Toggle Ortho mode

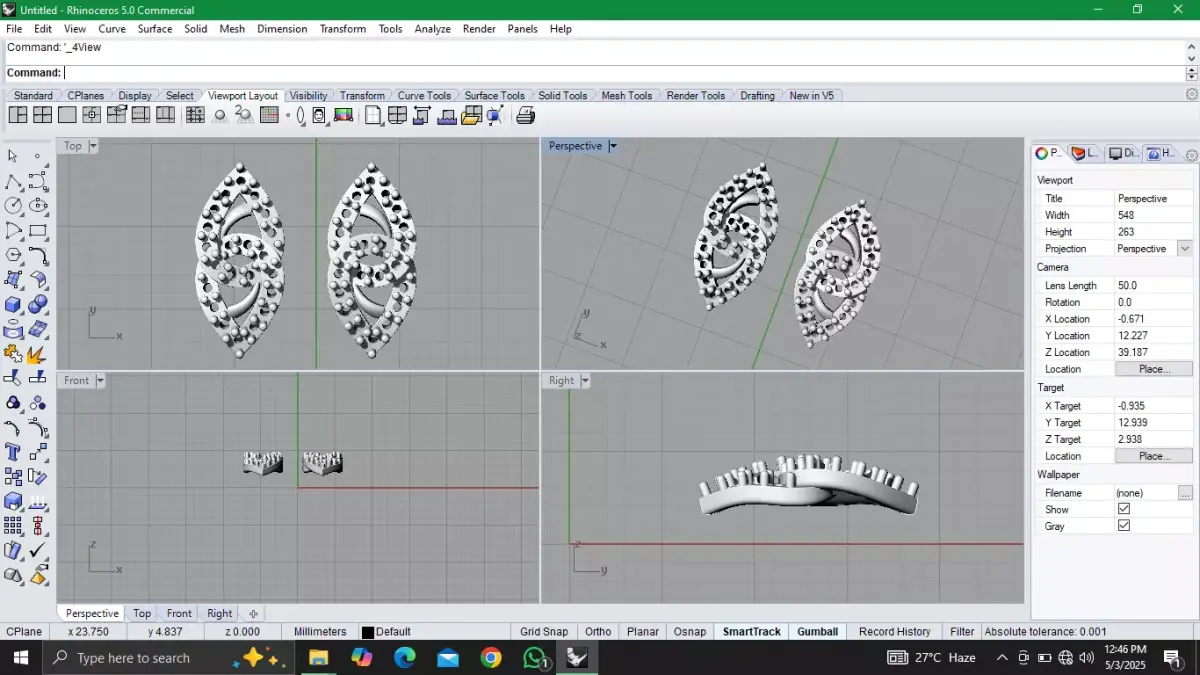598,632
